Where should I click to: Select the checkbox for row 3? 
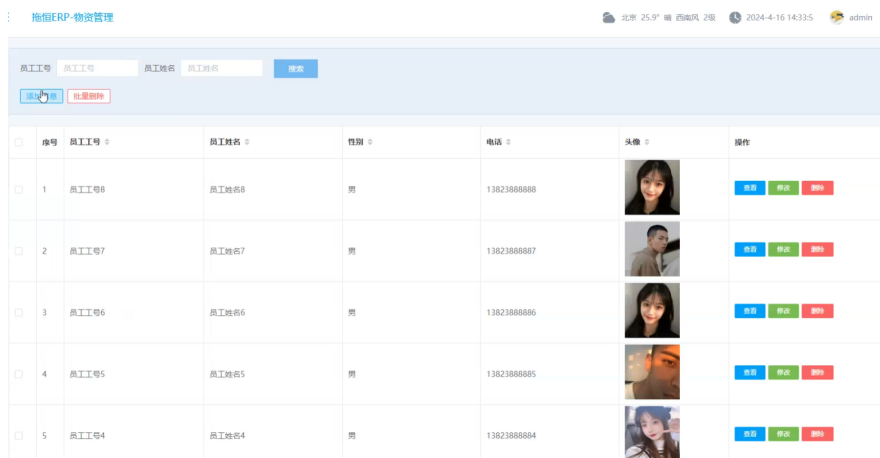[19, 312]
